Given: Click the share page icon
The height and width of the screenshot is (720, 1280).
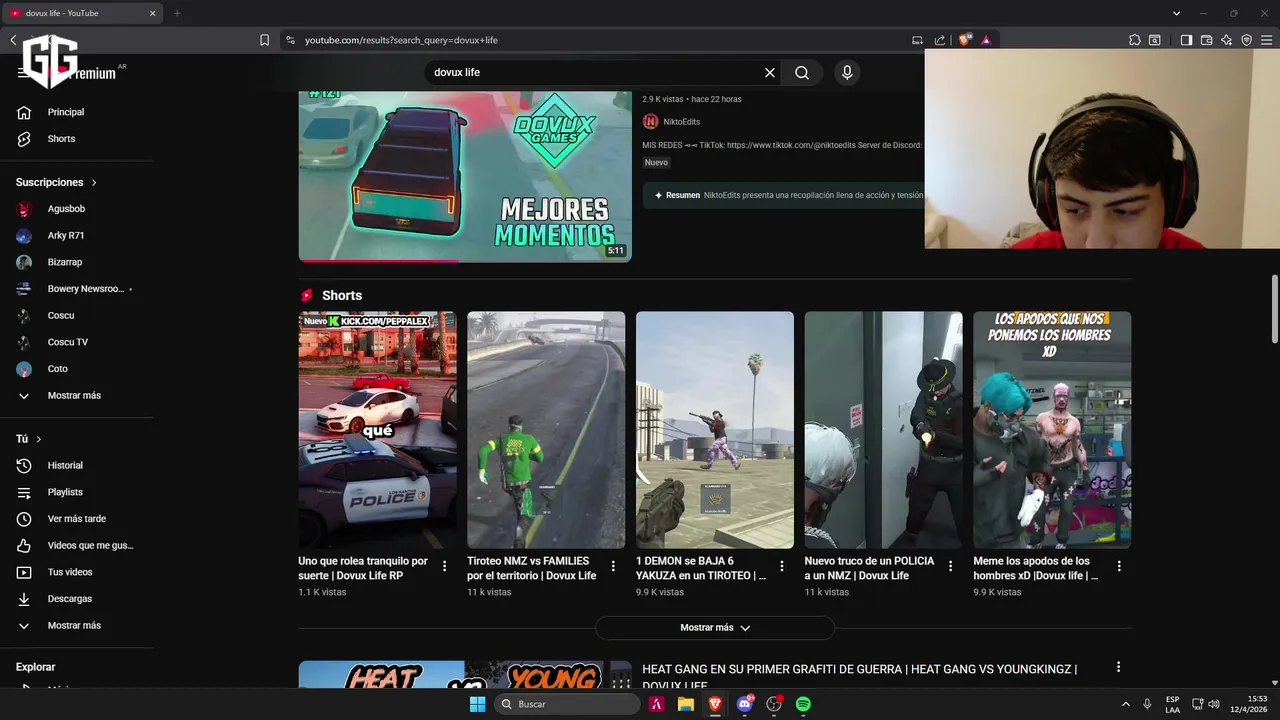Looking at the screenshot, I should (x=940, y=40).
